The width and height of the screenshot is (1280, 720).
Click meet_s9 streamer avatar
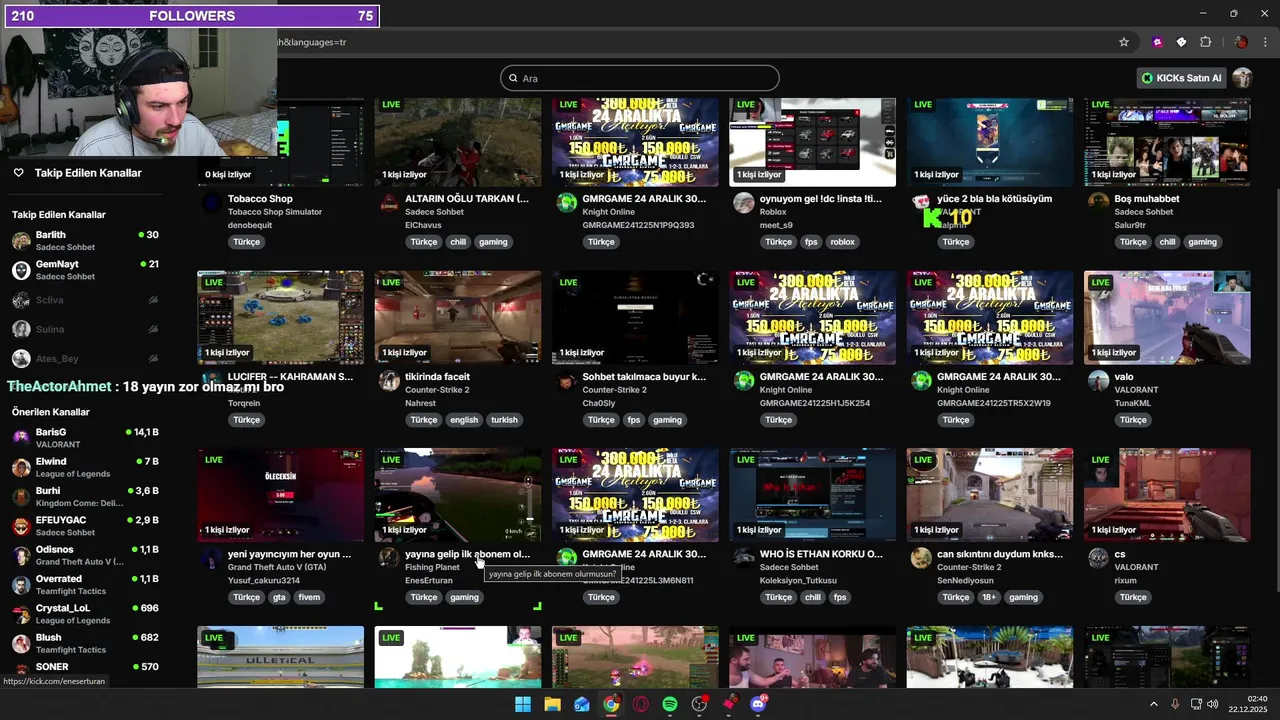743,203
